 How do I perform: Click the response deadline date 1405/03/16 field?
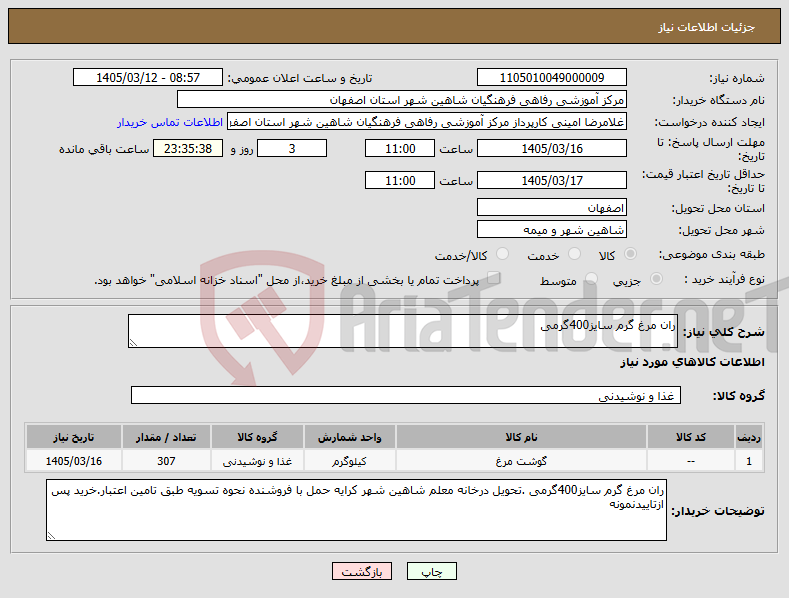pyautogui.click(x=551, y=148)
